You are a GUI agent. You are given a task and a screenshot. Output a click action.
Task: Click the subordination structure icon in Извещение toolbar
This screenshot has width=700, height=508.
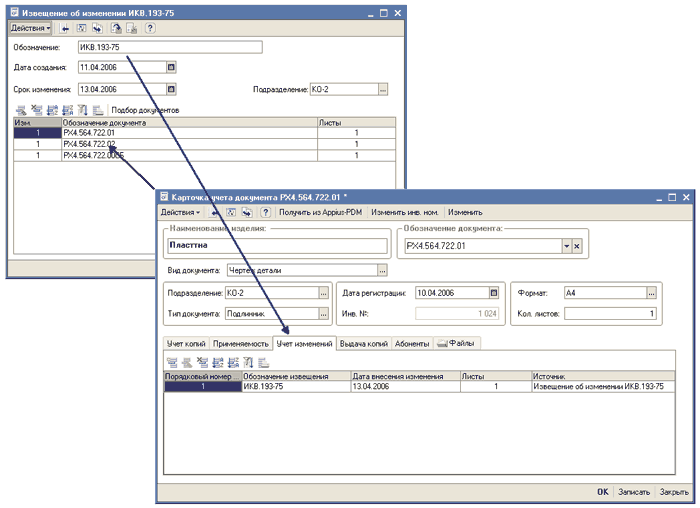point(132,28)
